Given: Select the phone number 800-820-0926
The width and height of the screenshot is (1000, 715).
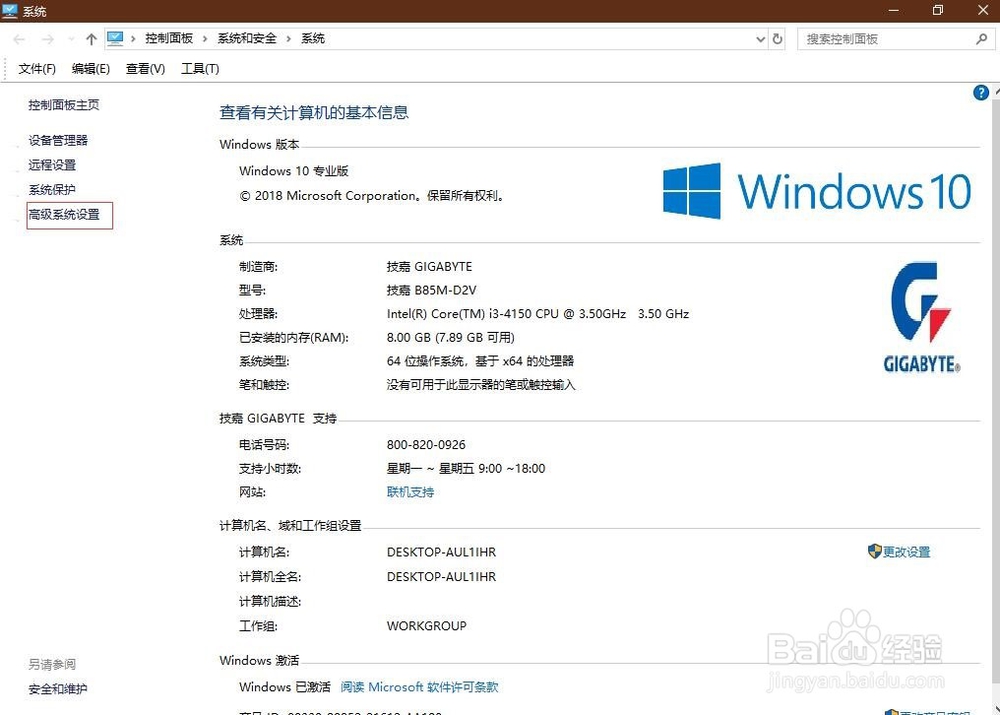Looking at the screenshot, I should (x=426, y=445).
